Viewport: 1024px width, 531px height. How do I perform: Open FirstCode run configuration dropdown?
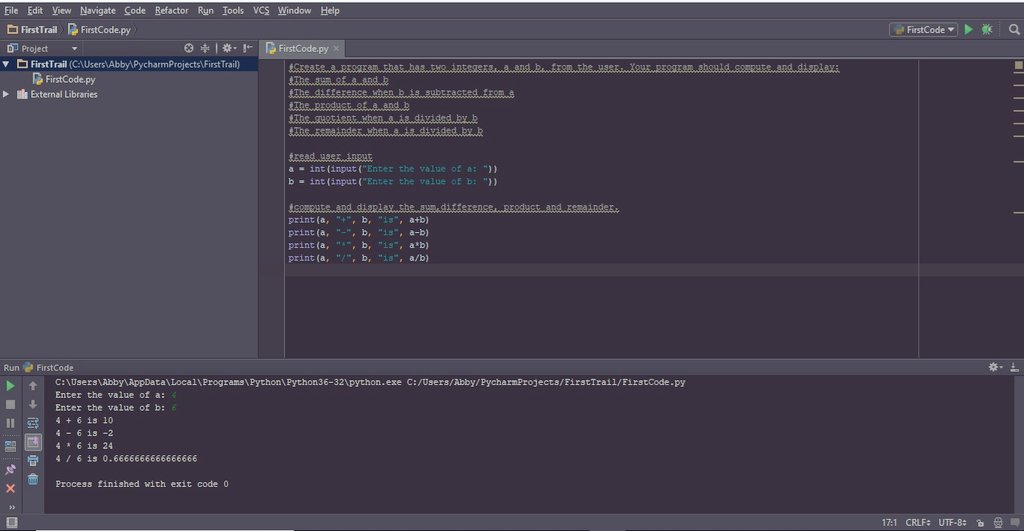[x=923, y=29]
